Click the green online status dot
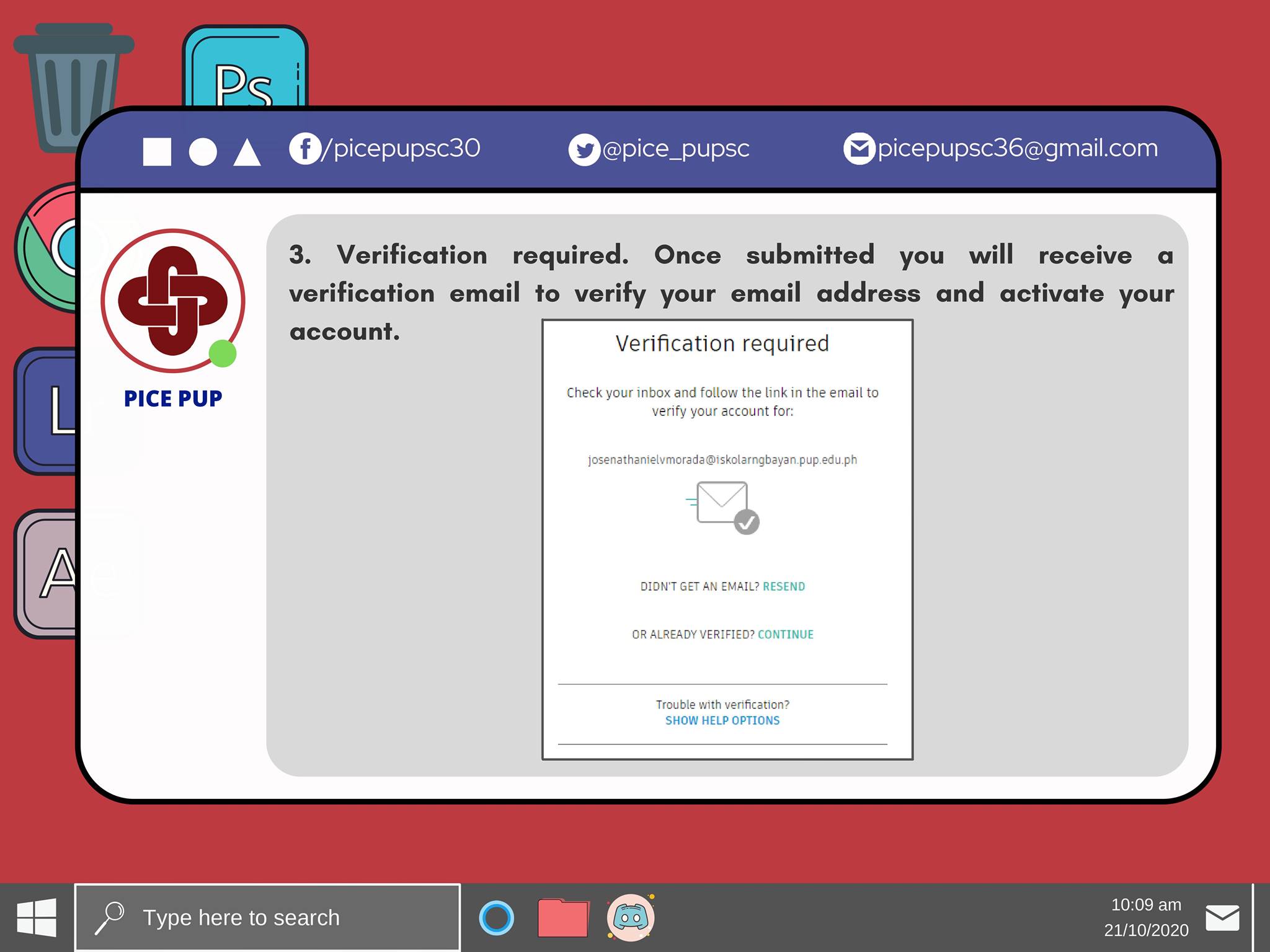 tap(223, 353)
